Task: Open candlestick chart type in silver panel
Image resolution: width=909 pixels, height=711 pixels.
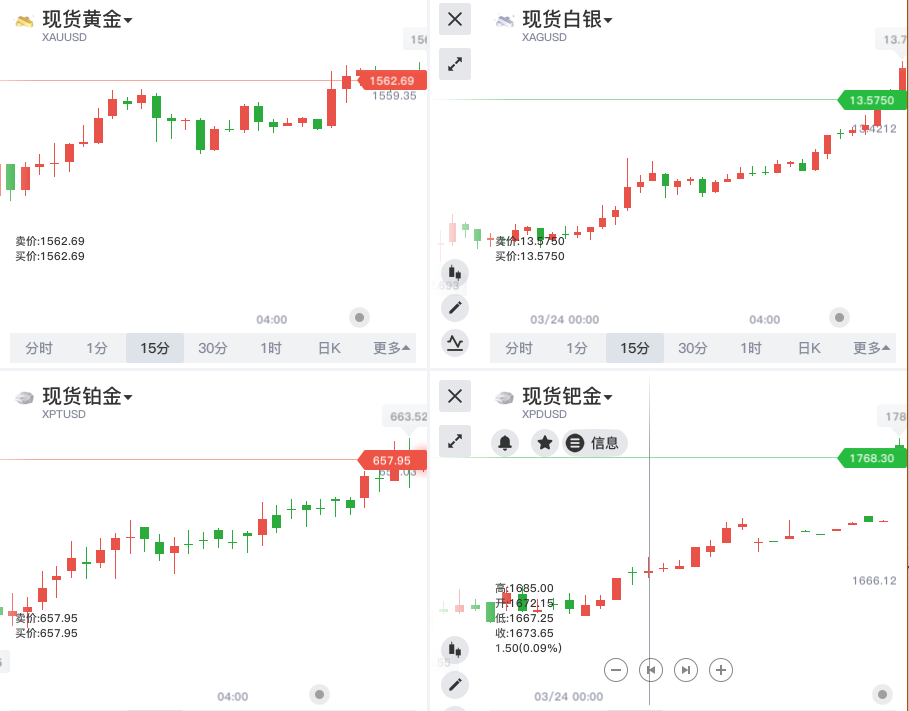Action: pyautogui.click(x=455, y=272)
